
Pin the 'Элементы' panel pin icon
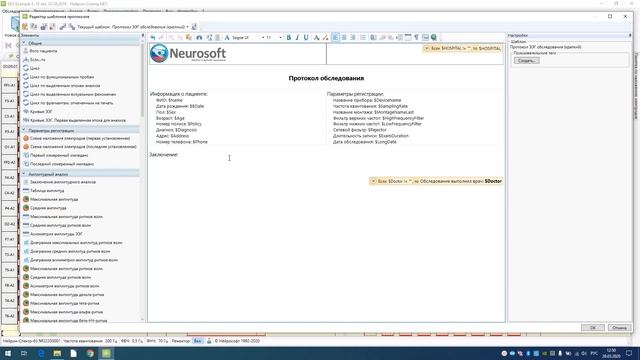click(x=142, y=36)
